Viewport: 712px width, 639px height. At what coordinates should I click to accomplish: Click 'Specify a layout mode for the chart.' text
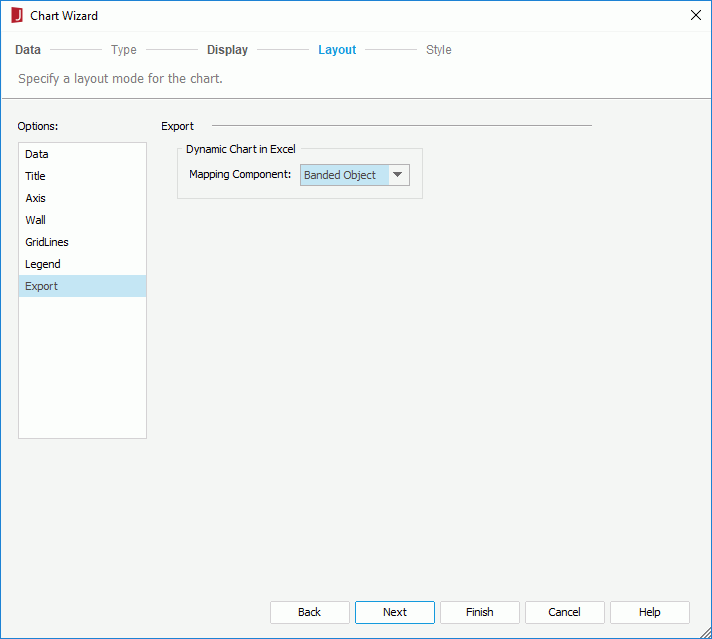(120, 79)
